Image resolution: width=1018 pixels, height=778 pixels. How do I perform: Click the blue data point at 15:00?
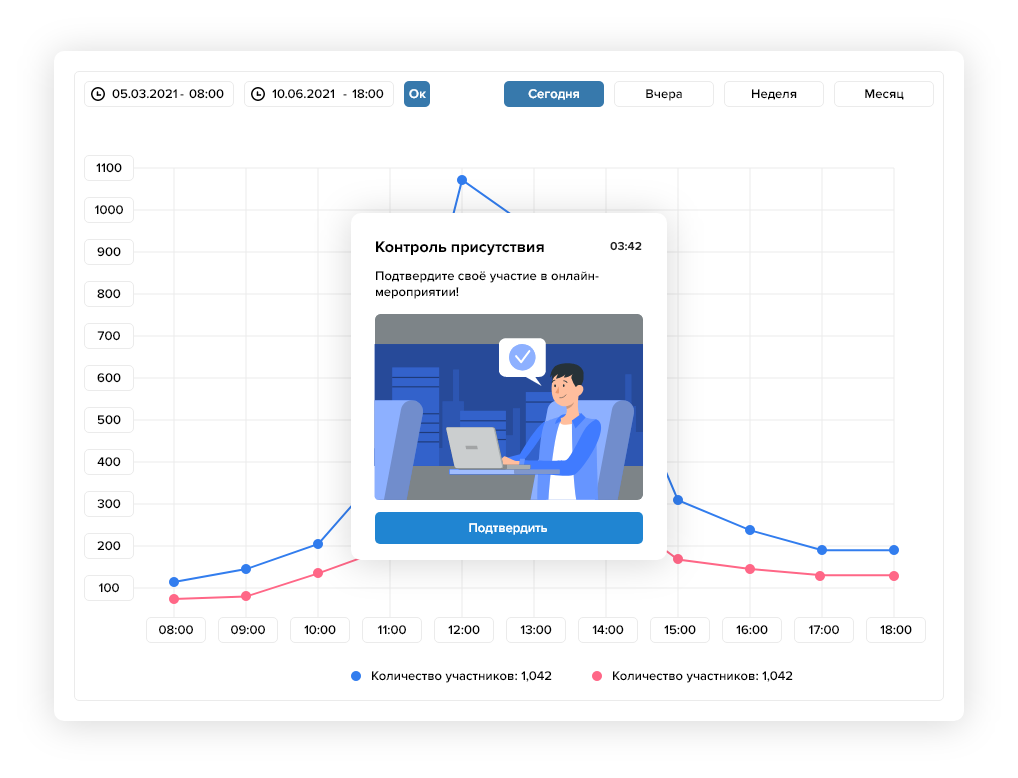pyautogui.click(x=678, y=500)
